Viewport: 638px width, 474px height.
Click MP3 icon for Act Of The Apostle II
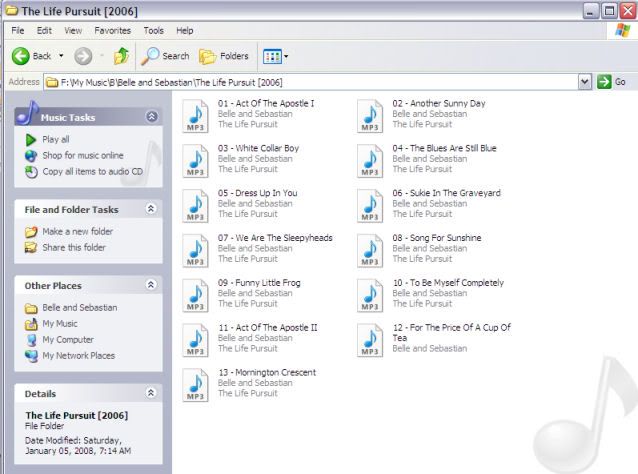coord(195,340)
